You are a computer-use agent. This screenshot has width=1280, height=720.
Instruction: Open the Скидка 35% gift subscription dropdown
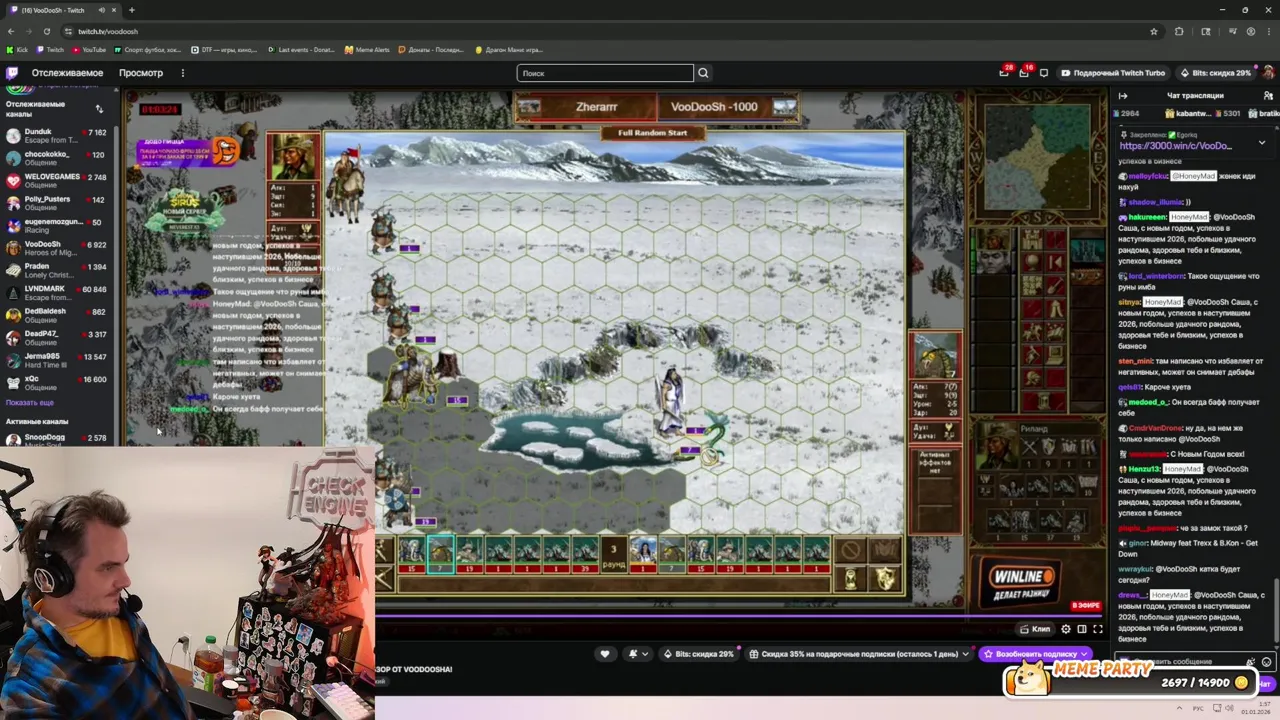859,654
